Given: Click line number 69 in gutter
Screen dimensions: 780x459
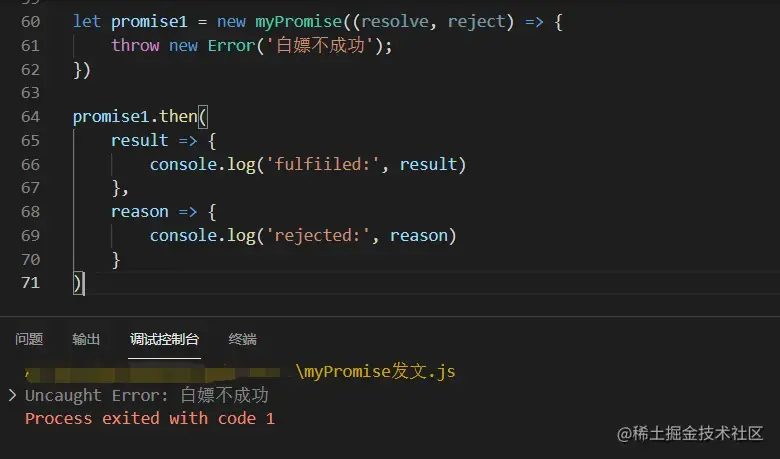Looking at the screenshot, I should click(x=30, y=236).
